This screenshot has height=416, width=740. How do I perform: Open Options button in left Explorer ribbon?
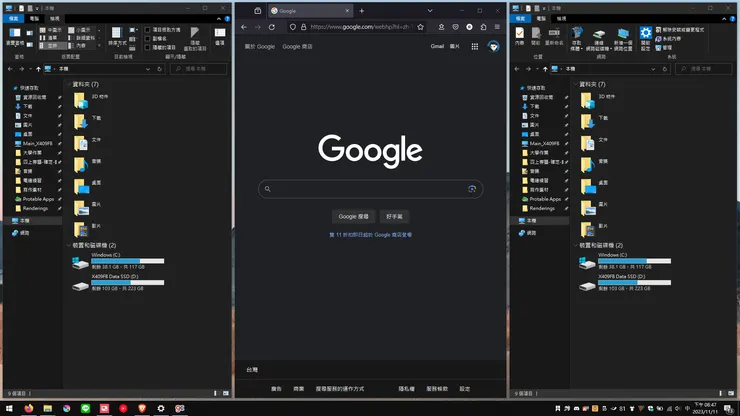click(x=220, y=36)
